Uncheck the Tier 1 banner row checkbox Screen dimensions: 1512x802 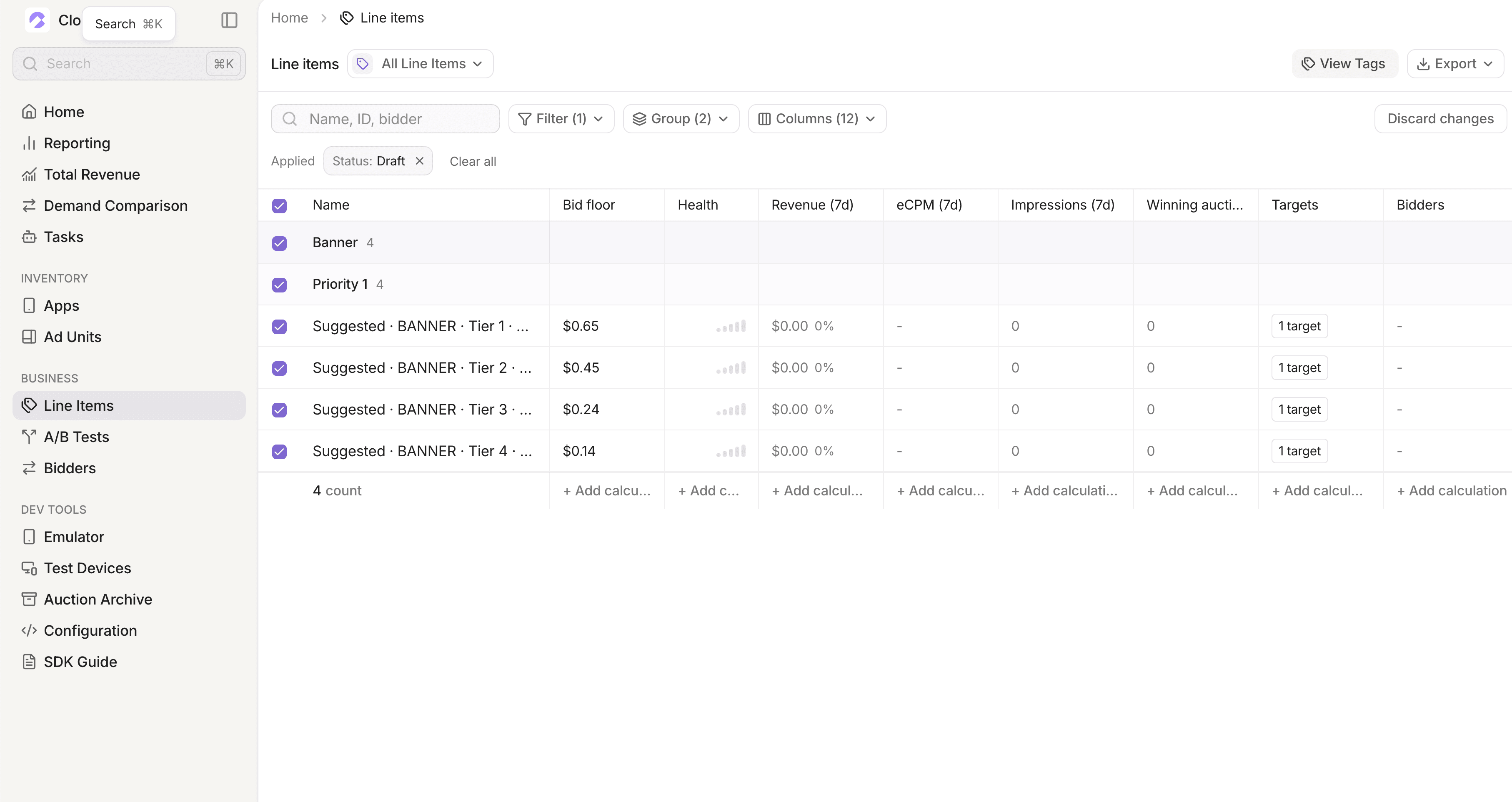(x=279, y=326)
